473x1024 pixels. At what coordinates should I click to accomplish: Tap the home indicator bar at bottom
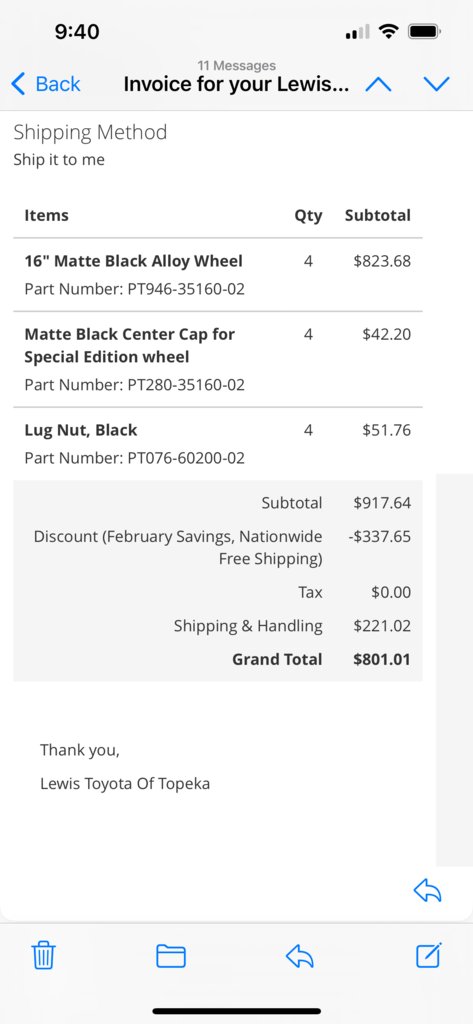236,1011
